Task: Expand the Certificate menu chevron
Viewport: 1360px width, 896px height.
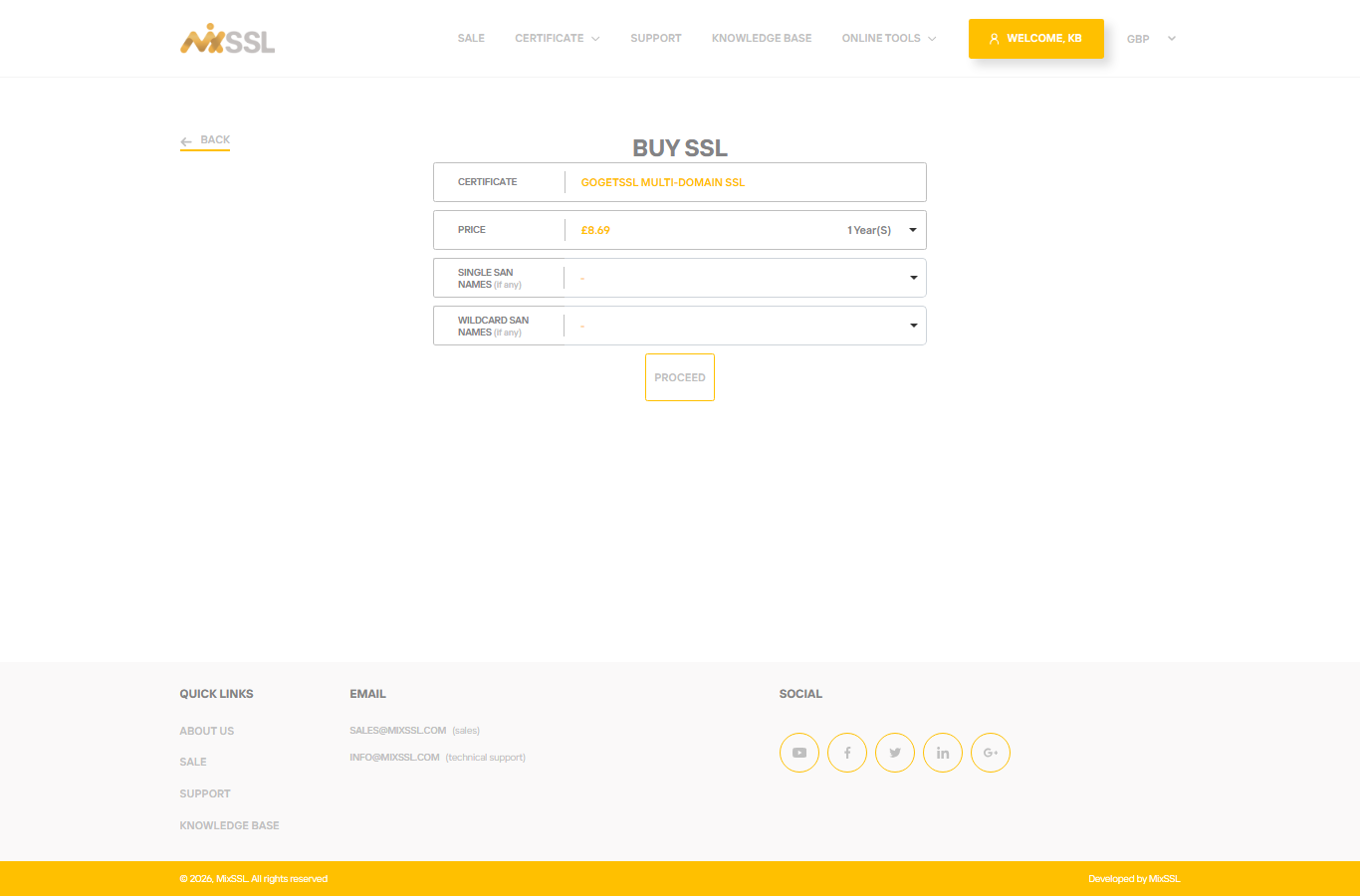Action: 595,39
